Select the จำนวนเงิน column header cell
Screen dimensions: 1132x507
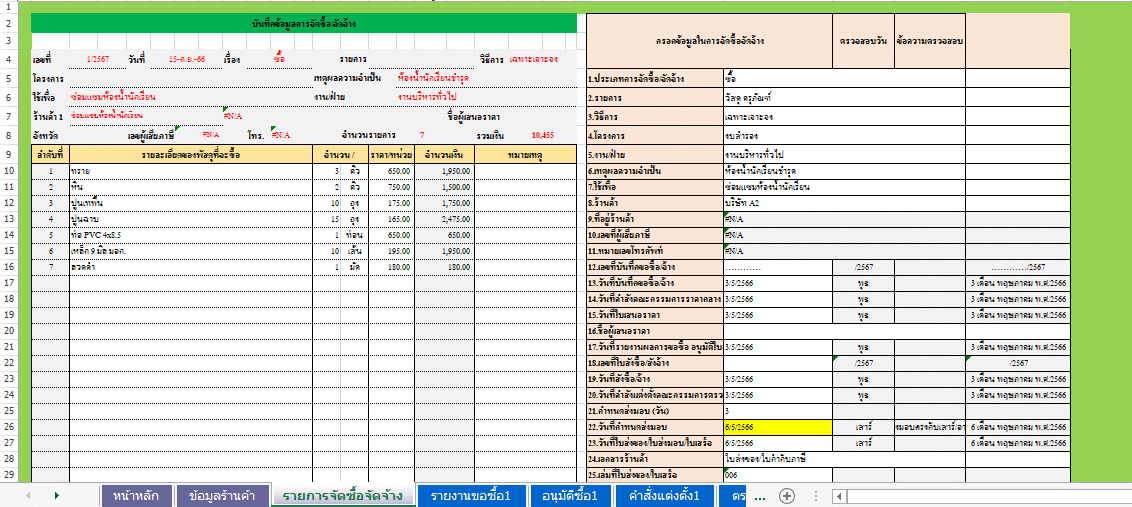coord(444,154)
